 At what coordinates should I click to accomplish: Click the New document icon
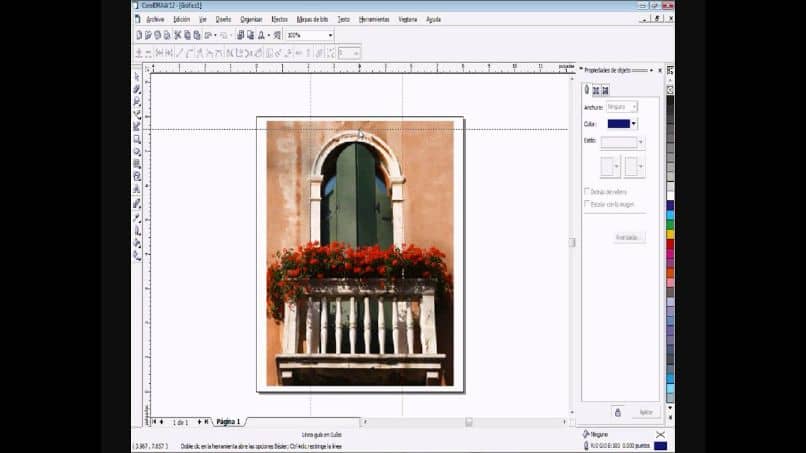pyautogui.click(x=139, y=35)
